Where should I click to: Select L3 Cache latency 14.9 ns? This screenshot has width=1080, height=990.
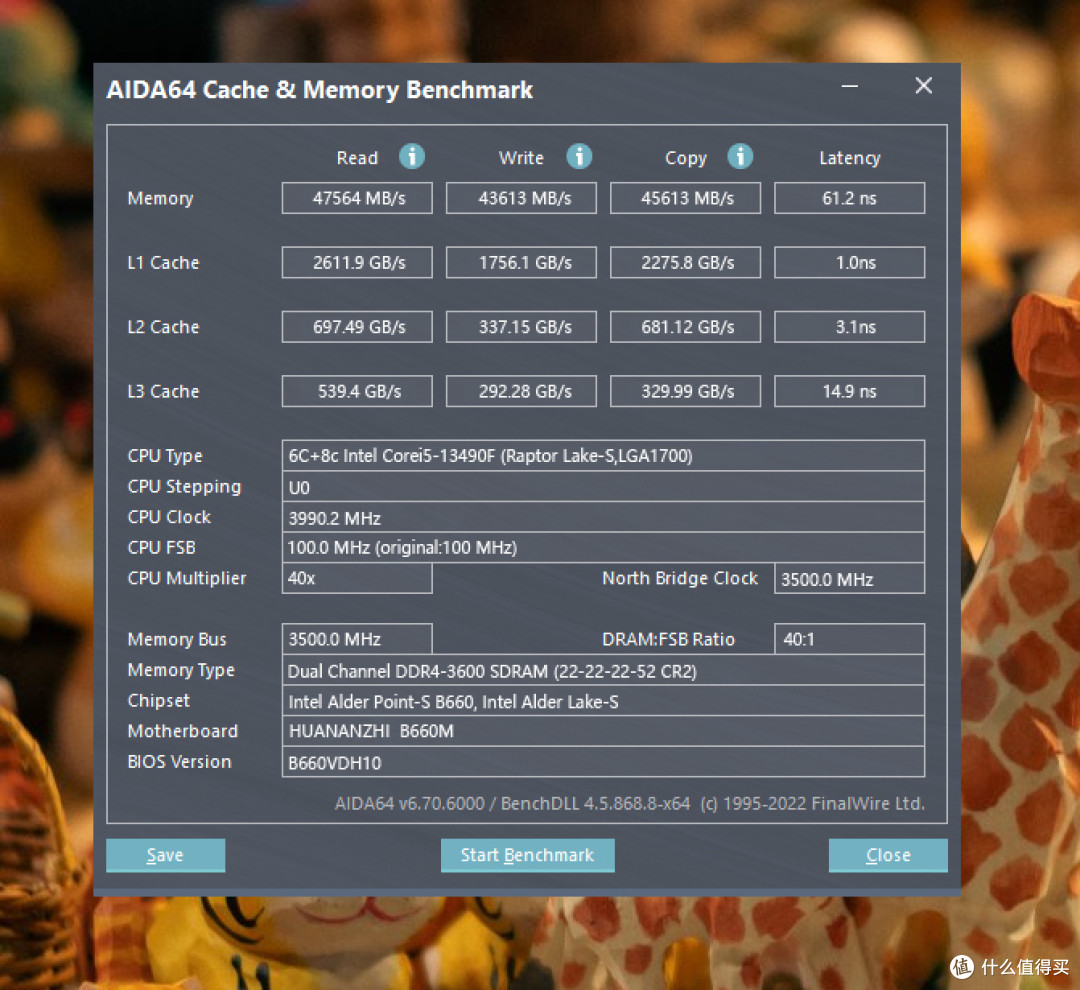tap(849, 391)
